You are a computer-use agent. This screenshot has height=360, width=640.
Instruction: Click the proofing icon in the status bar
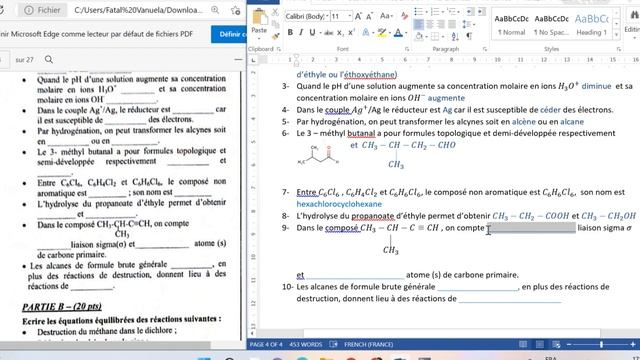(333, 344)
